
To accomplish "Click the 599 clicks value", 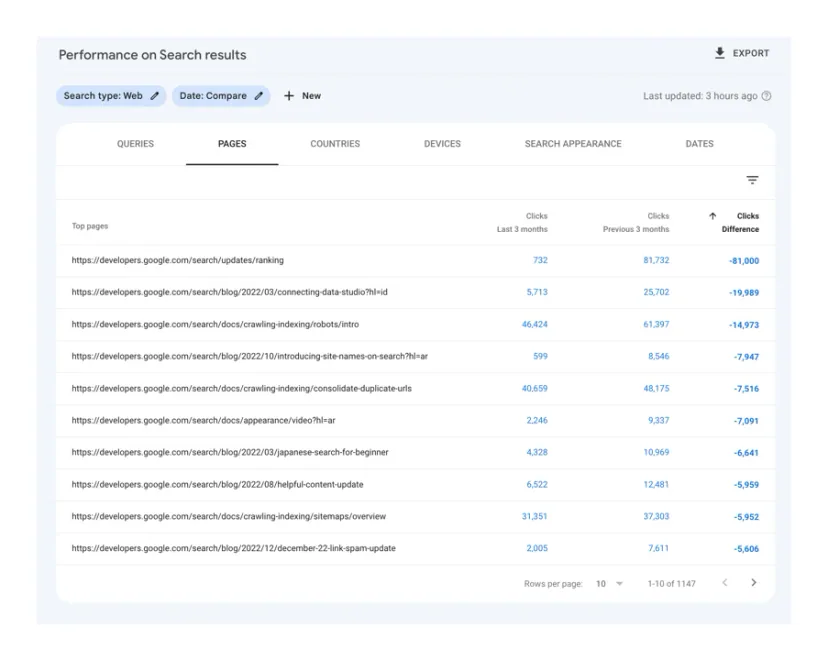I will coord(540,356).
